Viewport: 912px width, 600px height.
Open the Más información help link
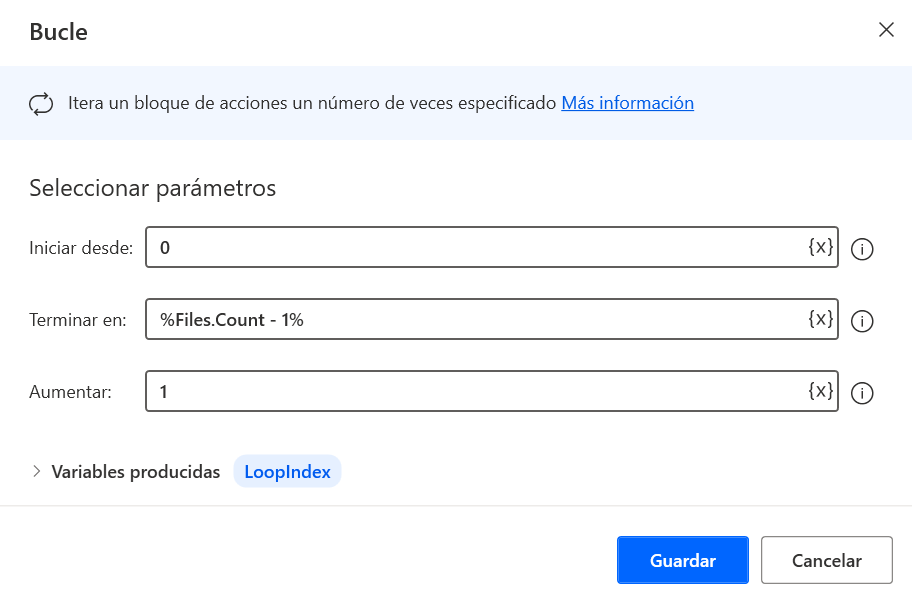(627, 102)
